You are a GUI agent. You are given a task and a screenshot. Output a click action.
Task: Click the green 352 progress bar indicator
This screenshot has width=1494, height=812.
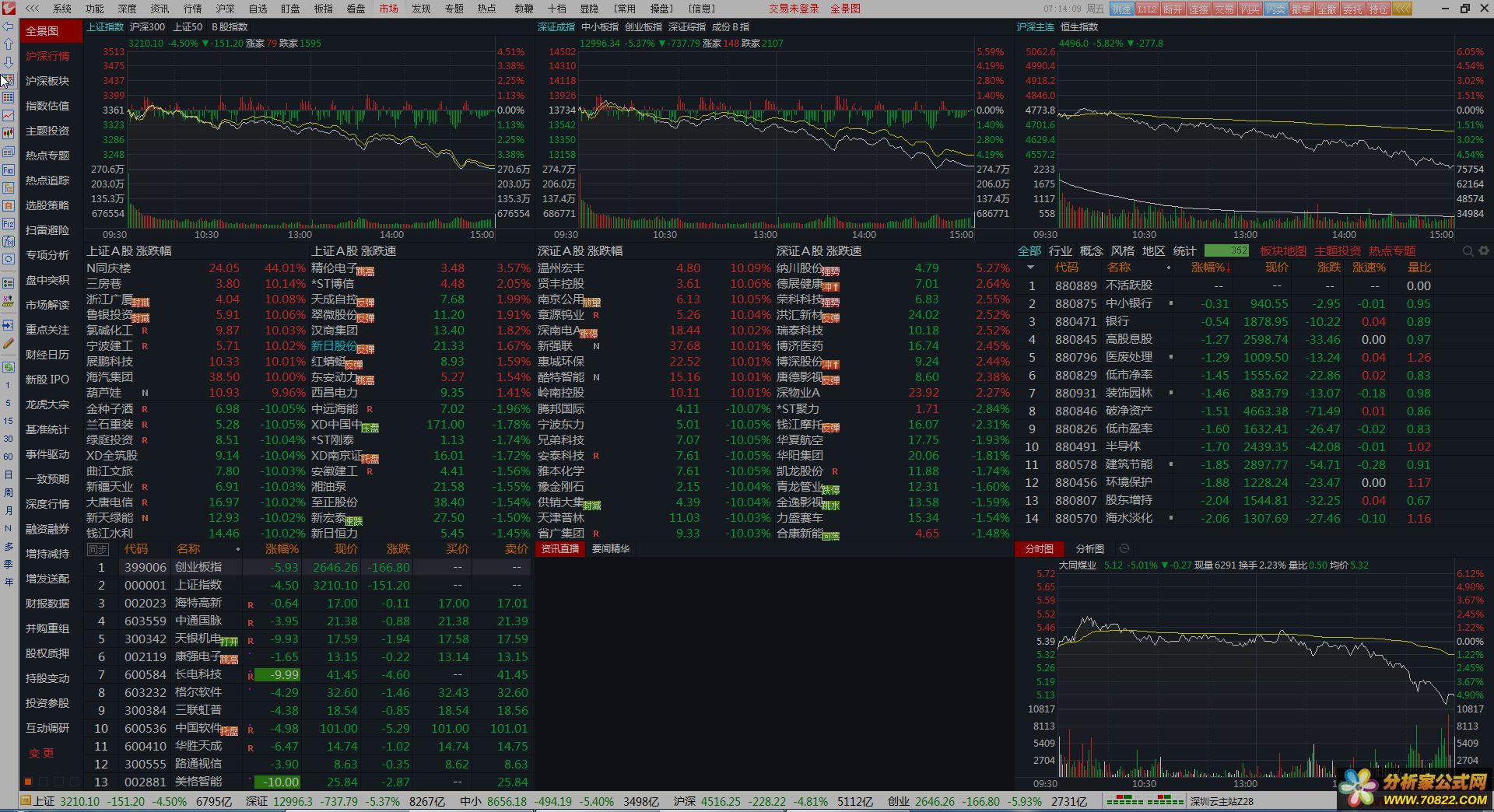(1226, 250)
